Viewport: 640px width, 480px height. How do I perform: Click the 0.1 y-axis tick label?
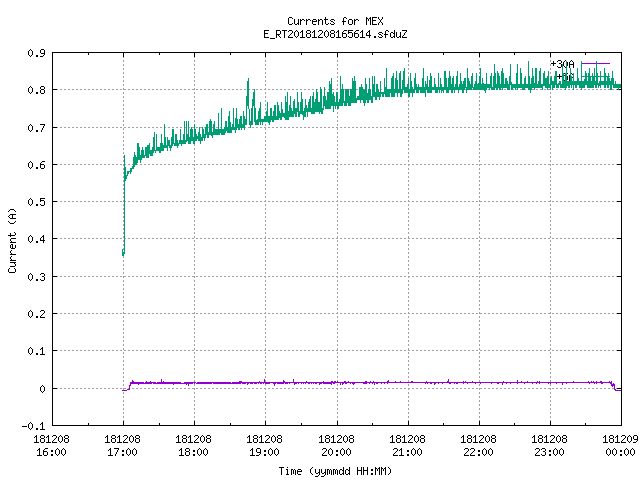pos(36,351)
